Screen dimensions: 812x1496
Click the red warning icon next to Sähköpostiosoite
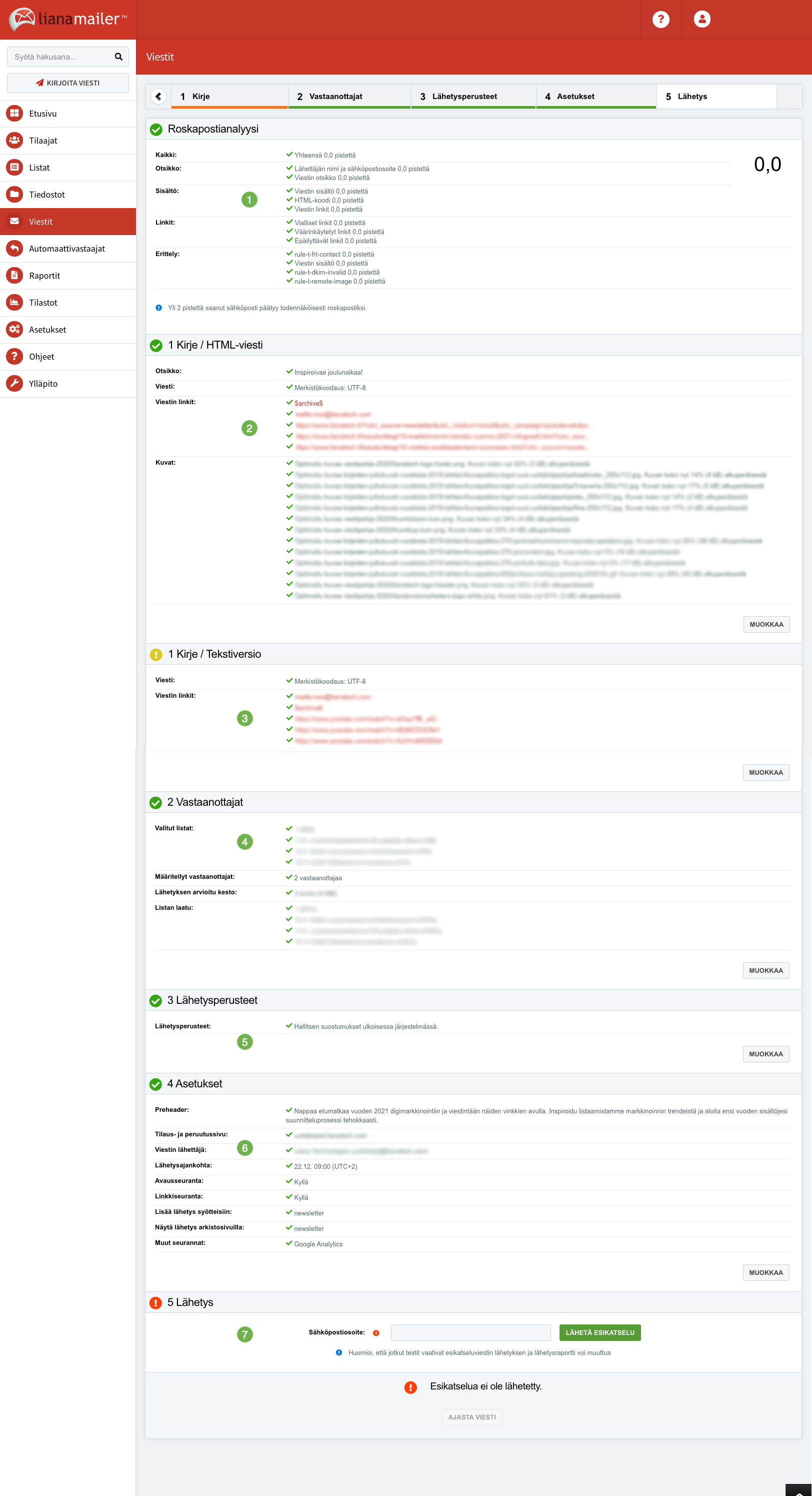coord(376,1333)
